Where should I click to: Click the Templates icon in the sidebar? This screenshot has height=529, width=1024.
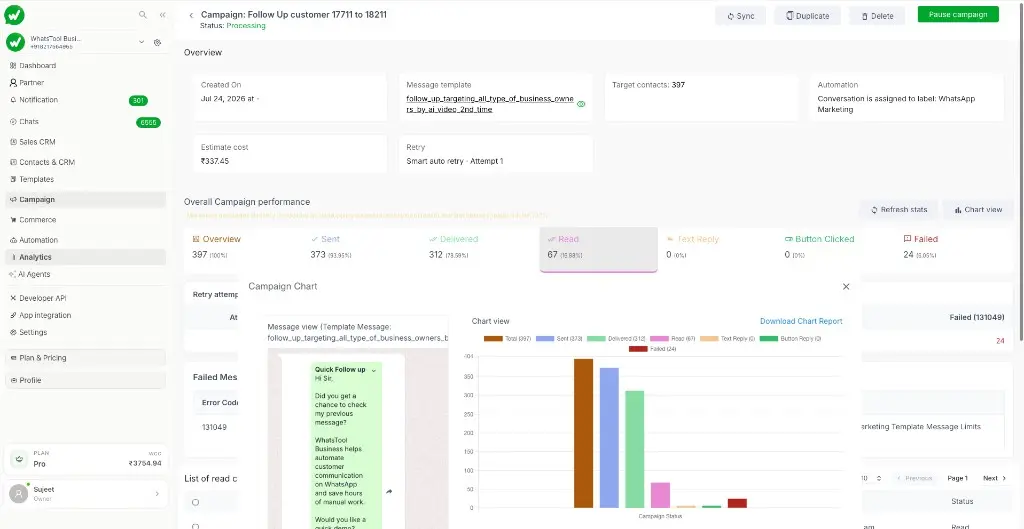13,179
